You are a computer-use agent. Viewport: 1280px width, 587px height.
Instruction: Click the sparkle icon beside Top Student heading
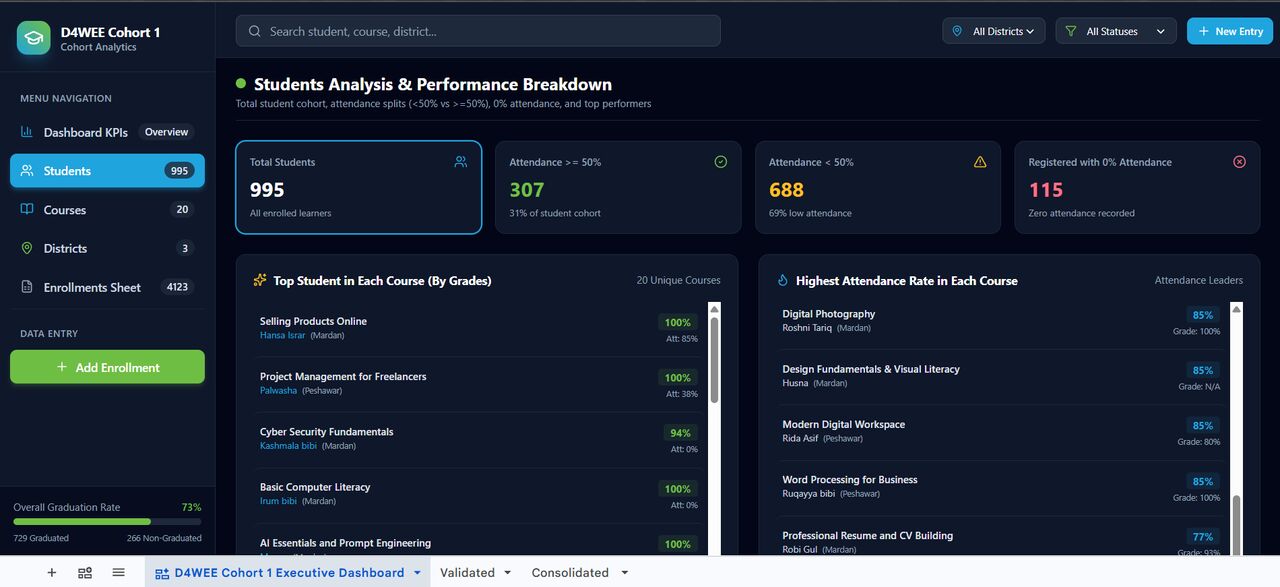260,280
